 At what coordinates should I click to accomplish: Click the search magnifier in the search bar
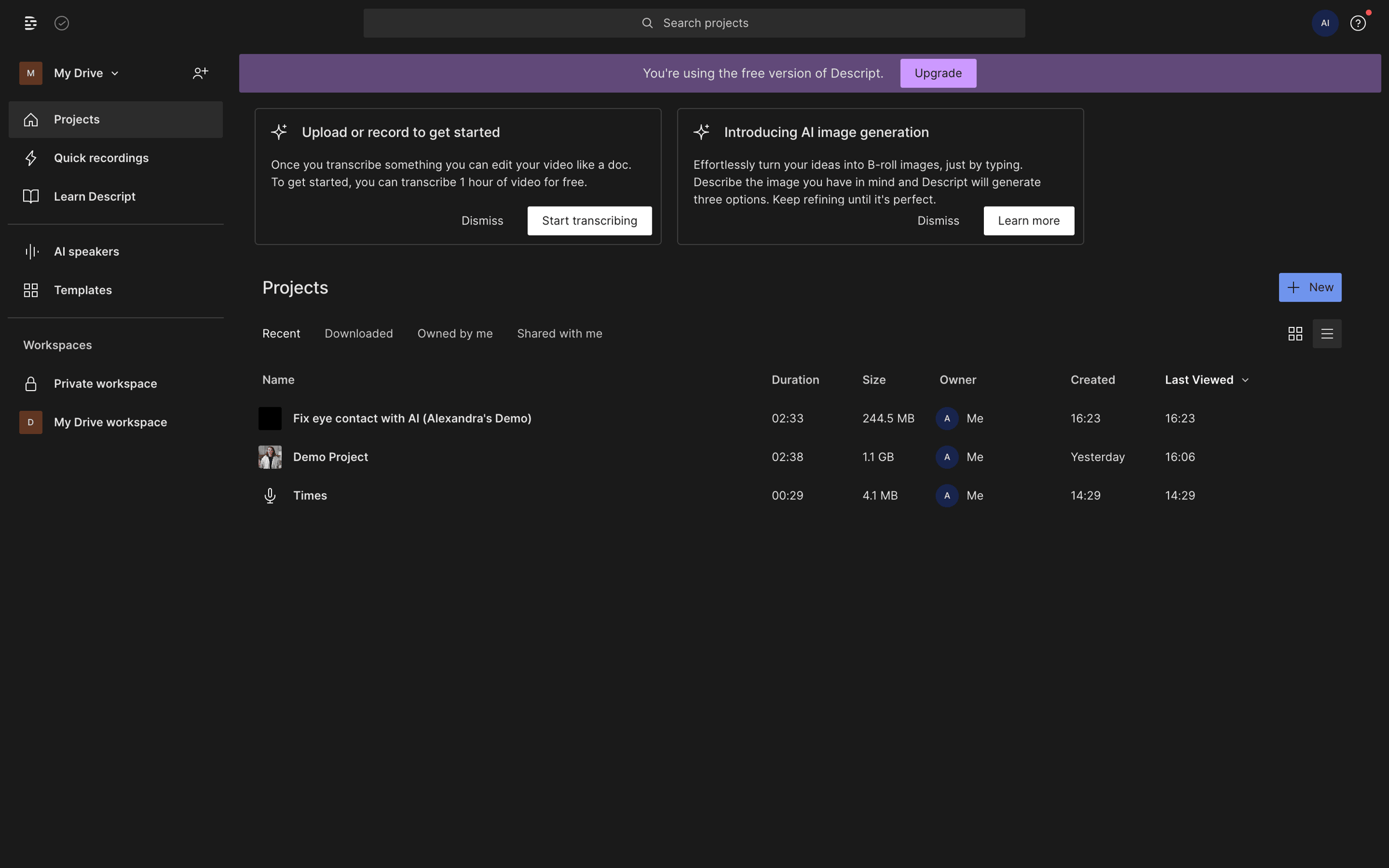(647, 23)
